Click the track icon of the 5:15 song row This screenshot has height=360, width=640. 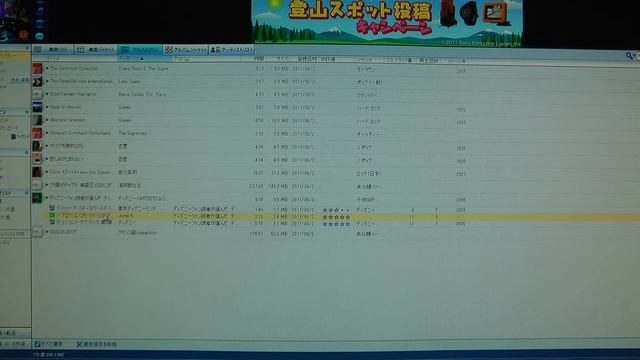52,222
